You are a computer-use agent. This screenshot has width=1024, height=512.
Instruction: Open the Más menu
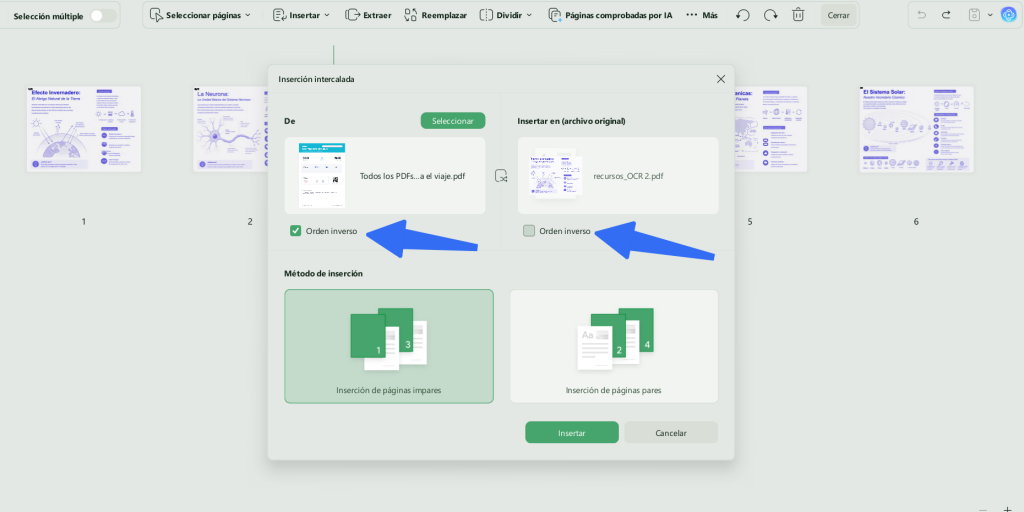point(702,15)
